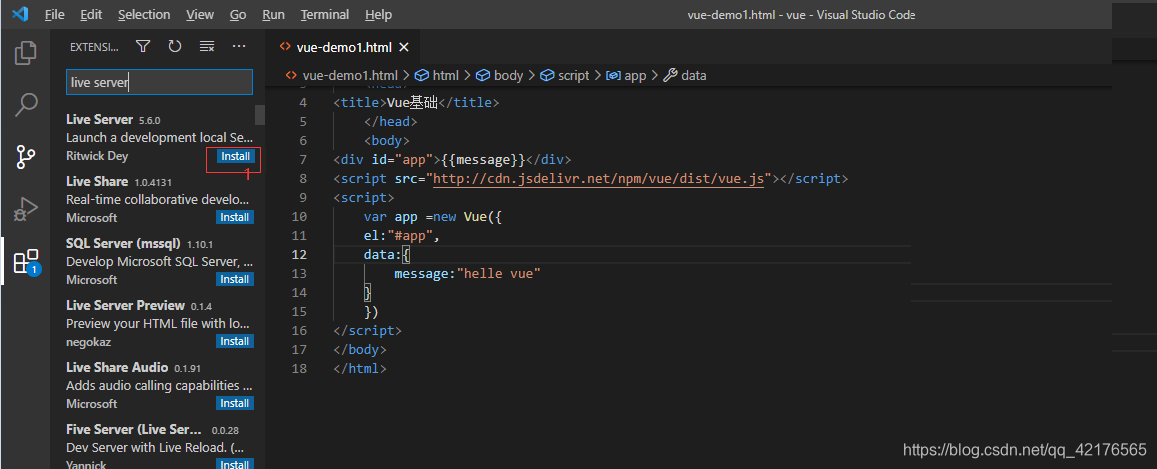Open the Explorer view in activity bar
The width and height of the screenshot is (1157, 469).
[26, 53]
